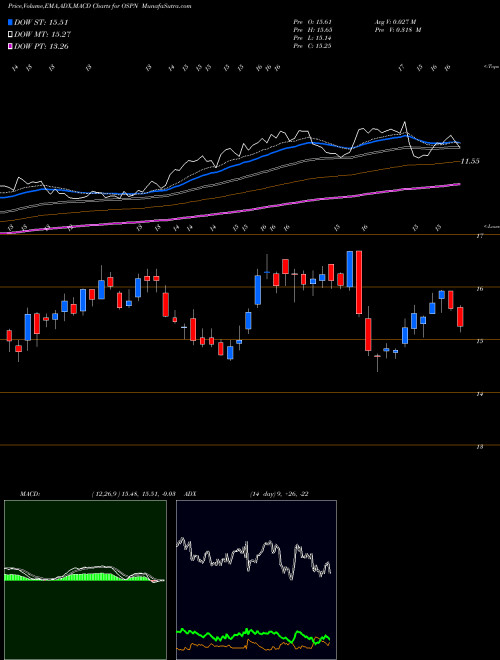This screenshot has width=500, height=660.
Task: Click the 14 price axis label
Action: 479,394
